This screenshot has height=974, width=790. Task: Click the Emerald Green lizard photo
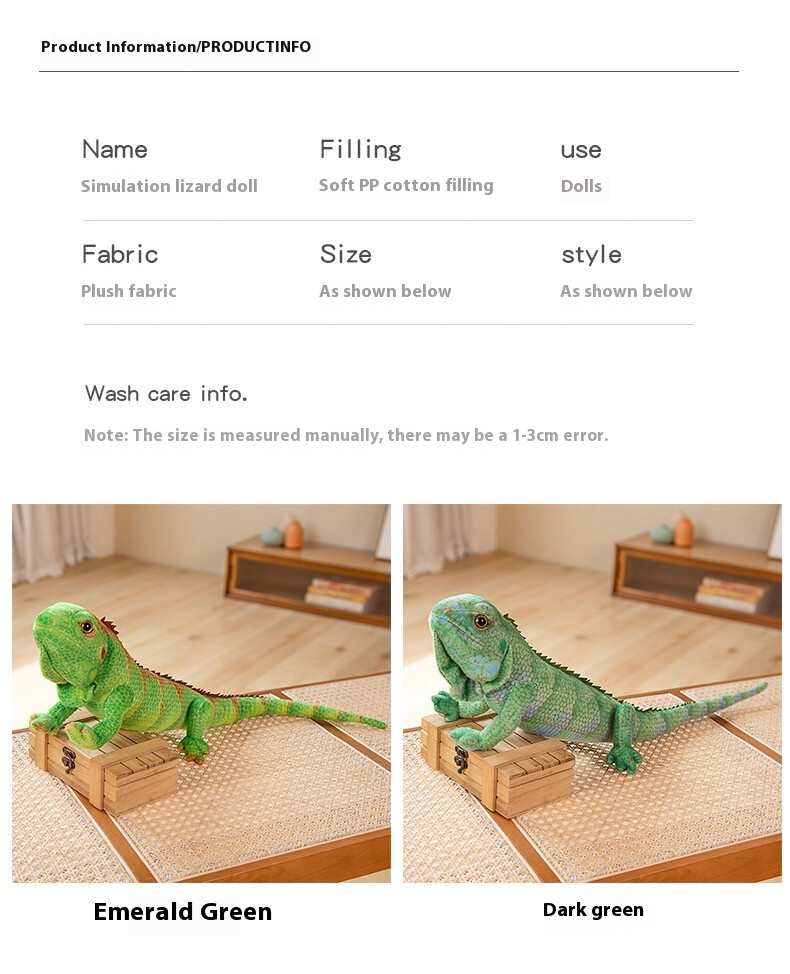(x=201, y=693)
